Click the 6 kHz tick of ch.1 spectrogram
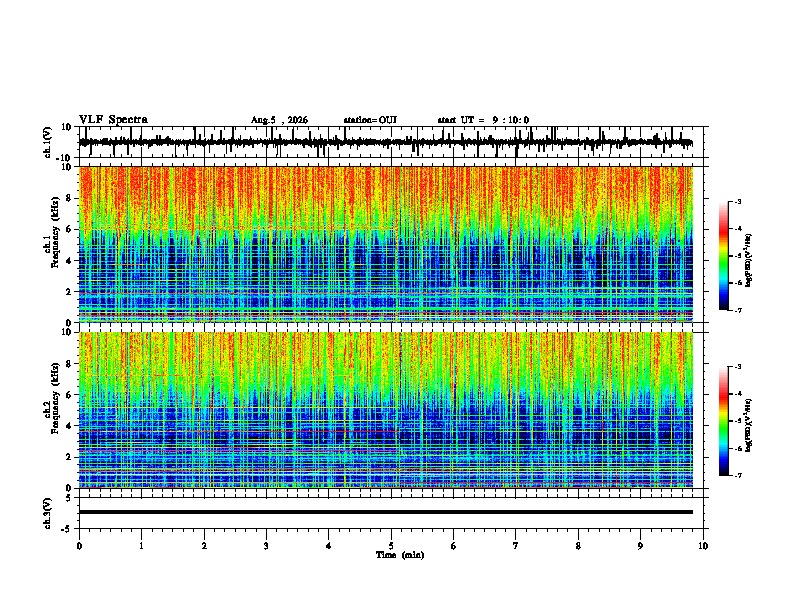Screen dimensions: 792x612 point(70,229)
